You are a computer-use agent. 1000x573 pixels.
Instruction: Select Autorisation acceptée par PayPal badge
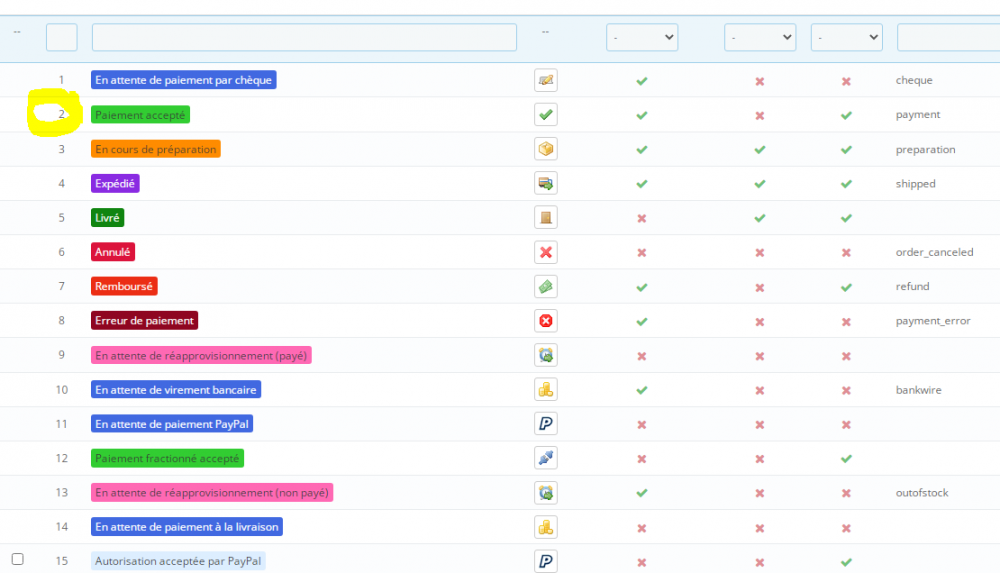(179, 561)
